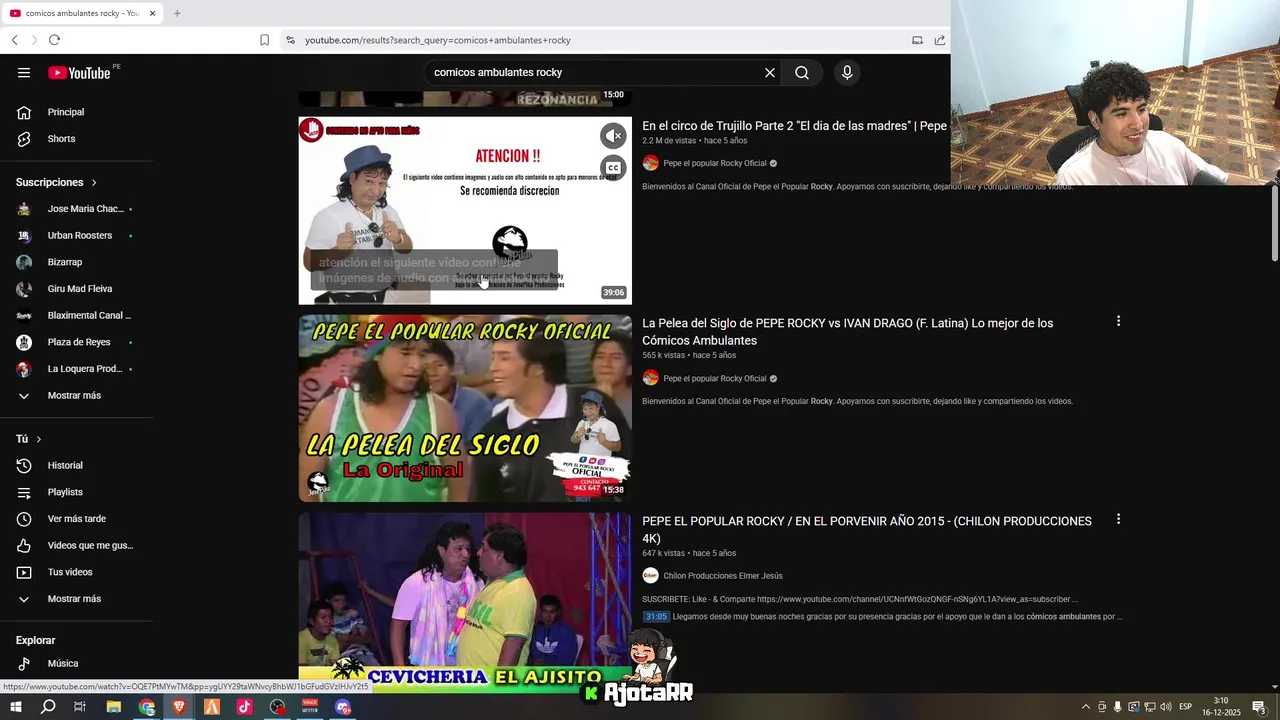Open the TikTok taskbar app
1280x720 pixels.
point(244,707)
